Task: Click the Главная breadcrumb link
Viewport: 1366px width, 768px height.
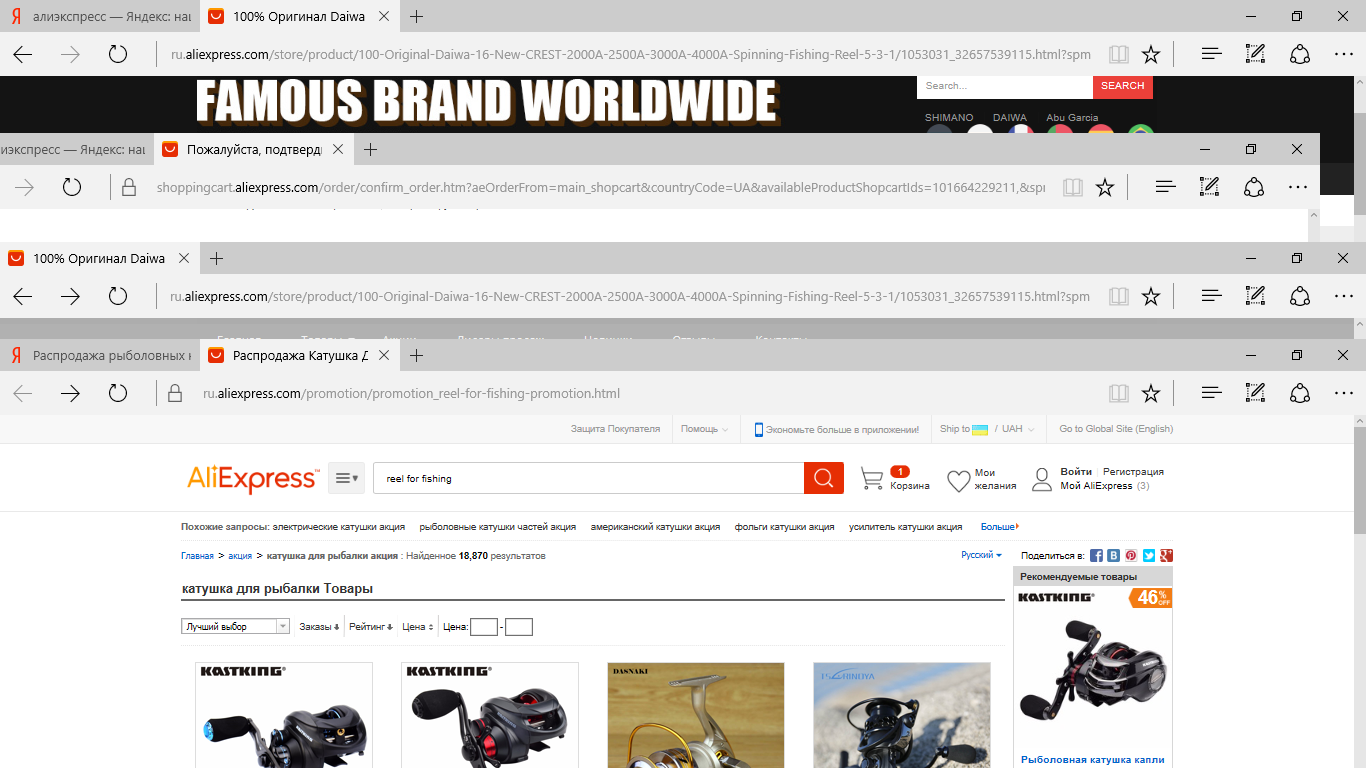Action: (197, 555)
